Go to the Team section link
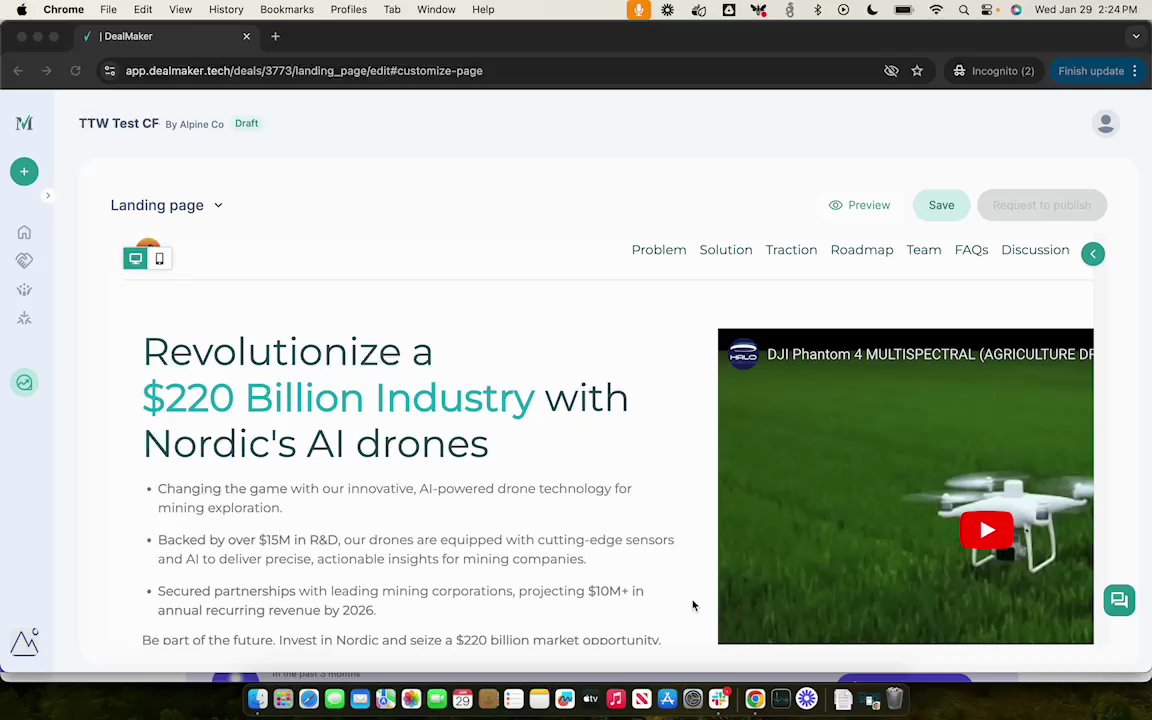Screen dimensions: 1152x720 pyautogui.click(x=924, y=250)
